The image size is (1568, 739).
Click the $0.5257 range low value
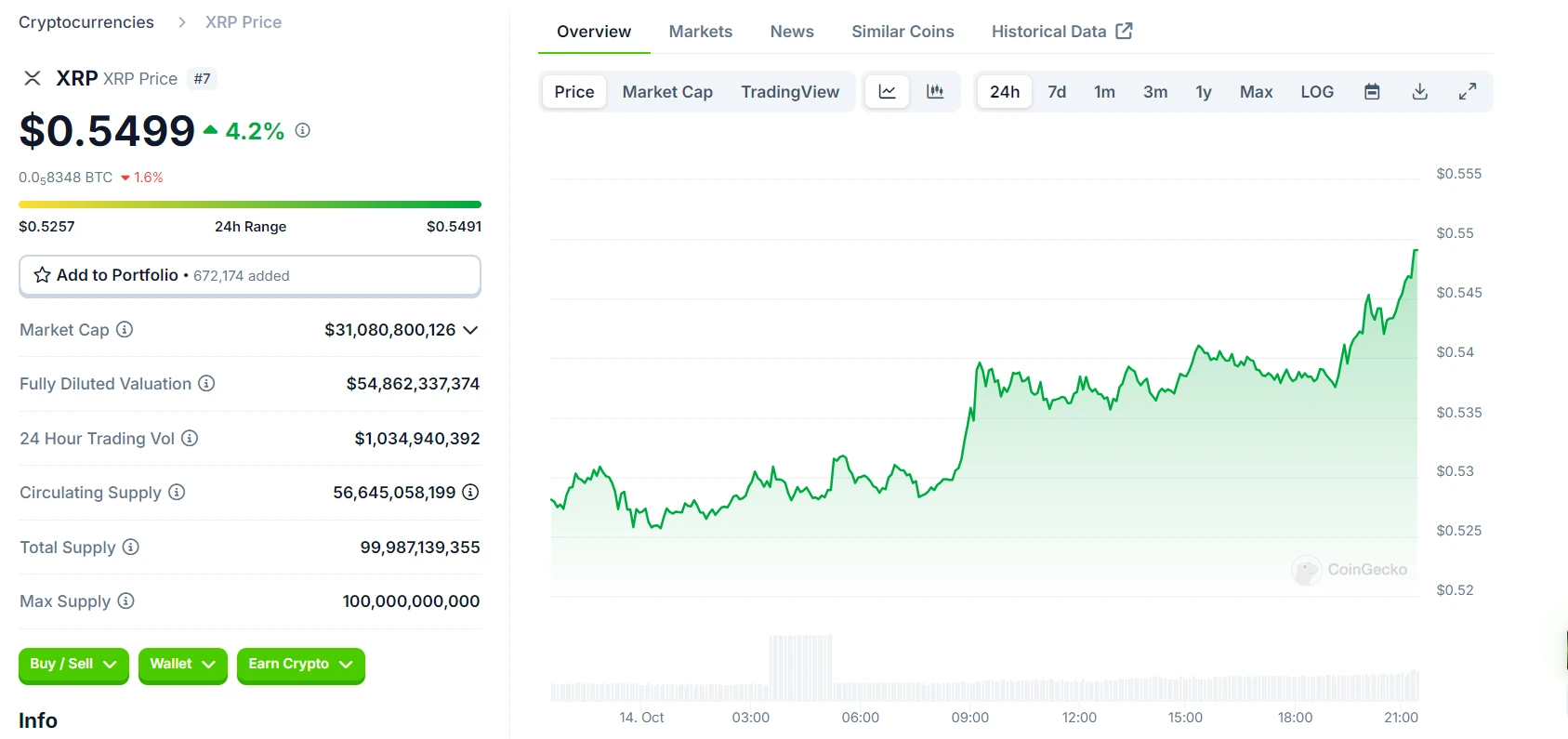(46, 227)
